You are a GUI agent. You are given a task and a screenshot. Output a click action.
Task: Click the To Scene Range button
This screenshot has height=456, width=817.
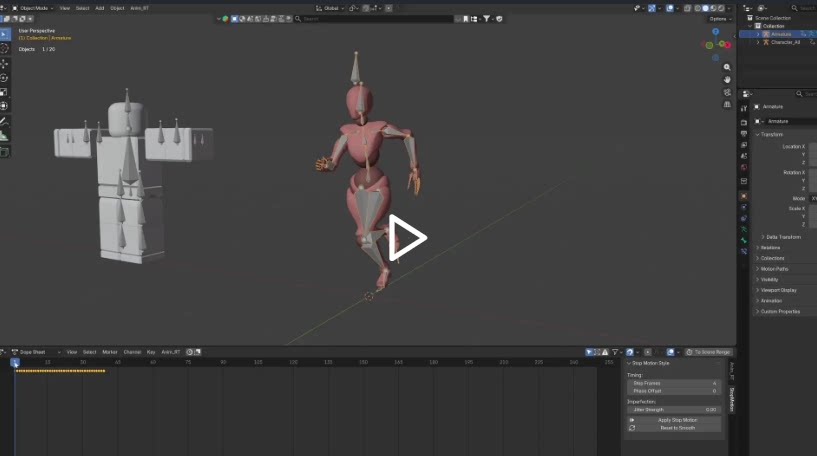(709, 352)
